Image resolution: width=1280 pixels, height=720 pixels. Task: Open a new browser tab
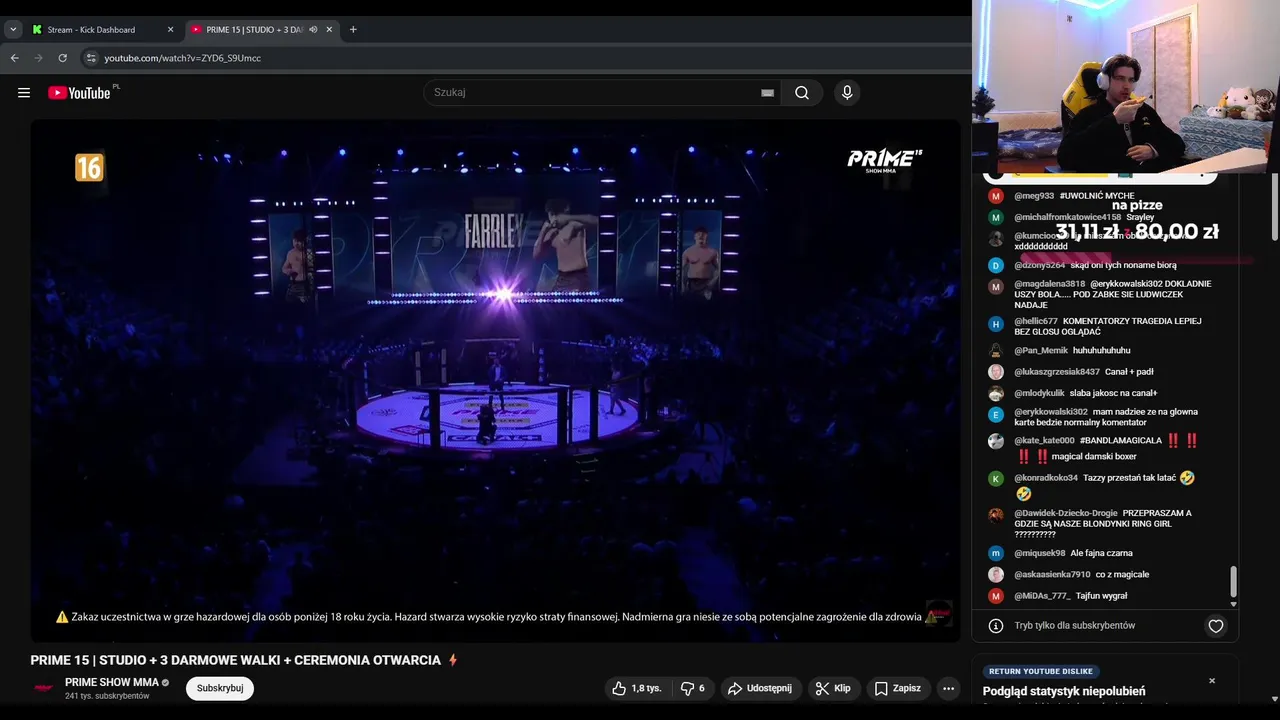click(x=353, y=30)
